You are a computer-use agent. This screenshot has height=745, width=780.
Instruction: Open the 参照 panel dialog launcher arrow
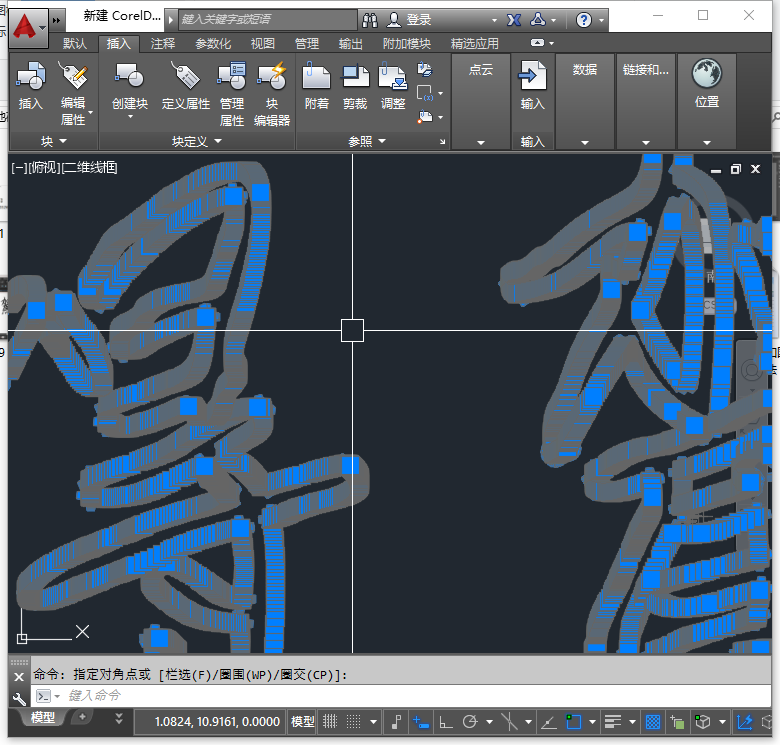[442, 142]
